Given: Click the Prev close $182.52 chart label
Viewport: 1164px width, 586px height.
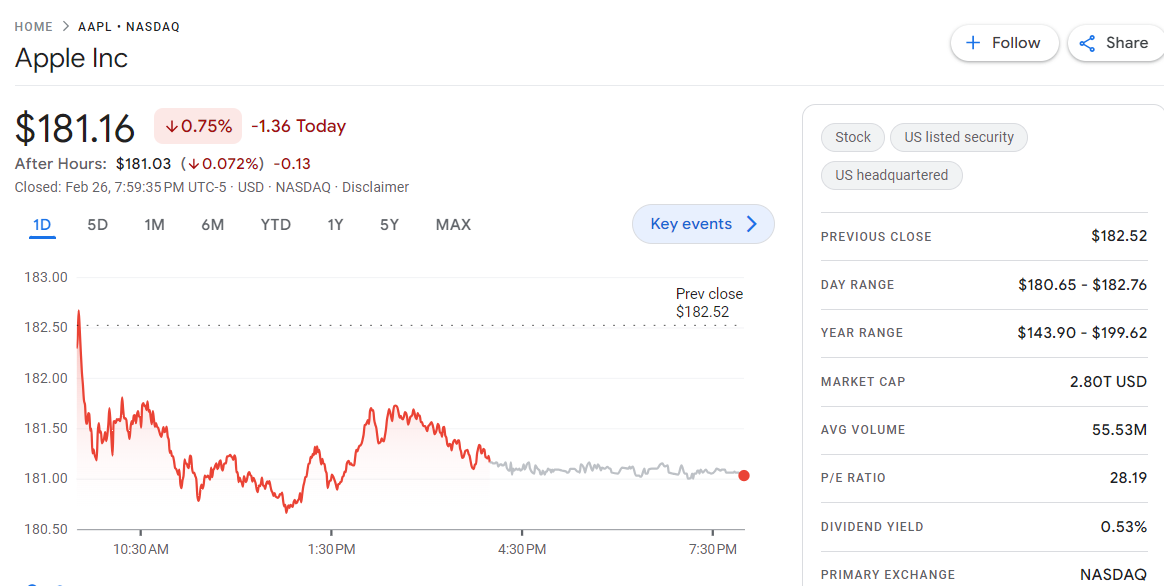Looking at the screenshot, I should (x=709, y=303).
